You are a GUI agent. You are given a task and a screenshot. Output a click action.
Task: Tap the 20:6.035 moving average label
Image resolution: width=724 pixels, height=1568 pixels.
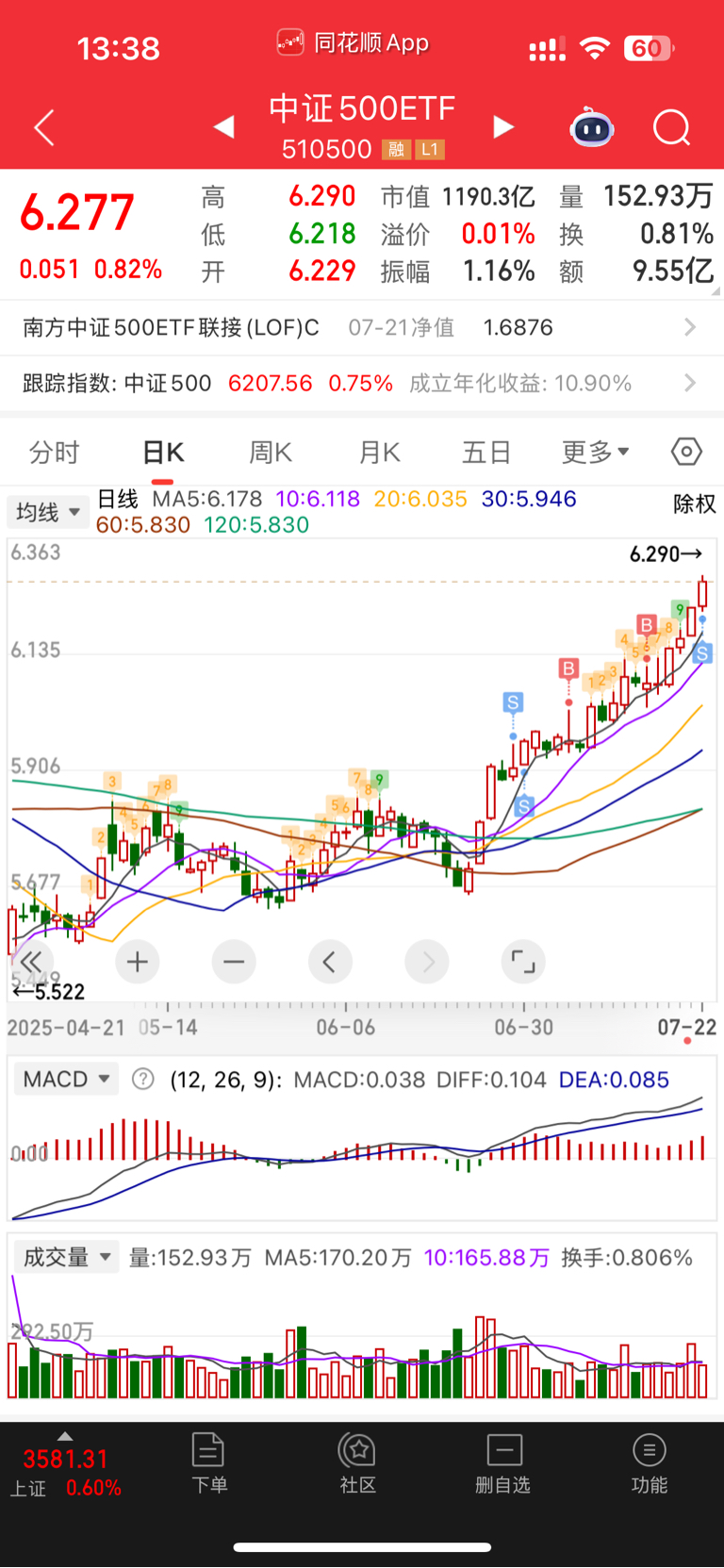point(420,499)
